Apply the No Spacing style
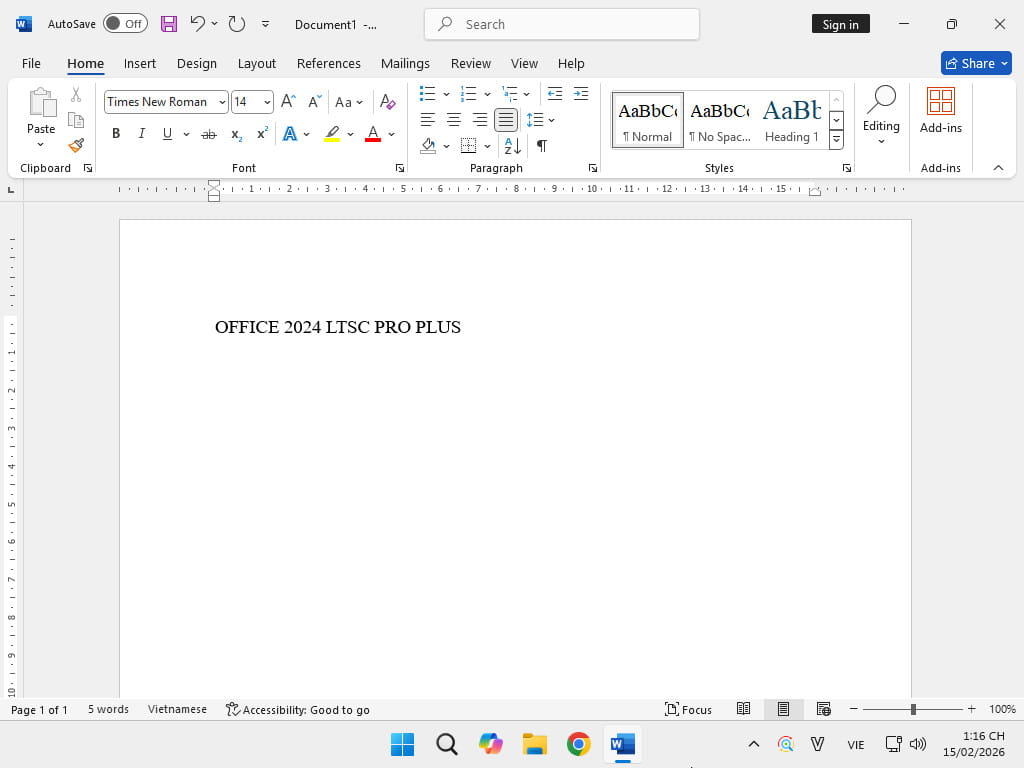 pyautogui.click(x=720, y=120)
